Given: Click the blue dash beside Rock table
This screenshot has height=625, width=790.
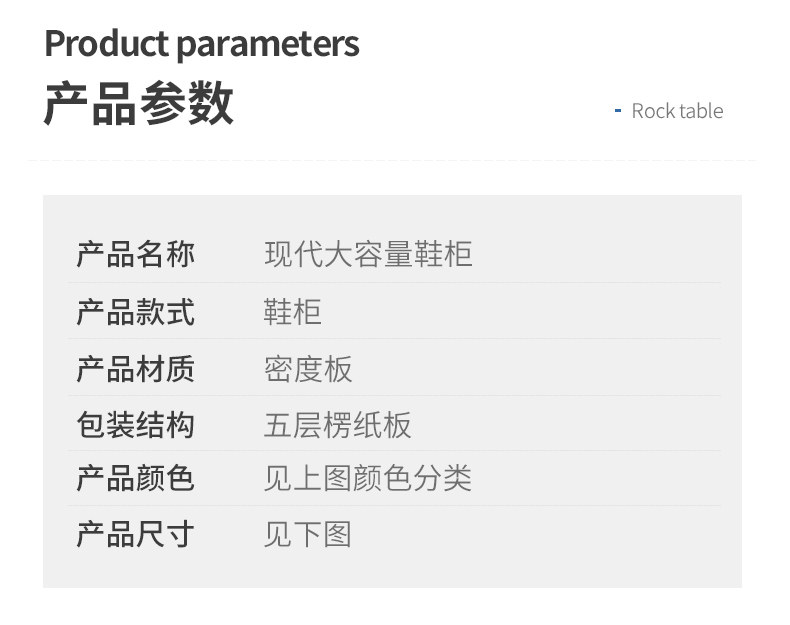Looking at the screenshot, I should click(x=617, y=110).
